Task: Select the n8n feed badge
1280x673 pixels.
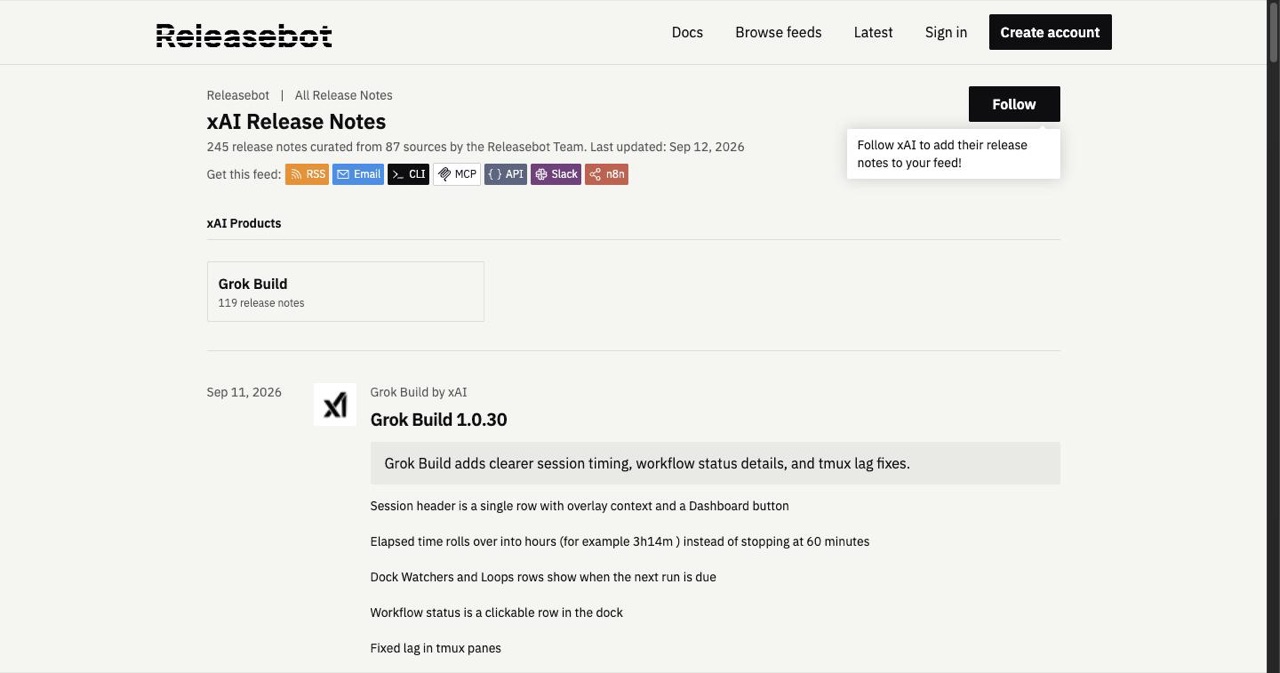Action: coord(607,174)
